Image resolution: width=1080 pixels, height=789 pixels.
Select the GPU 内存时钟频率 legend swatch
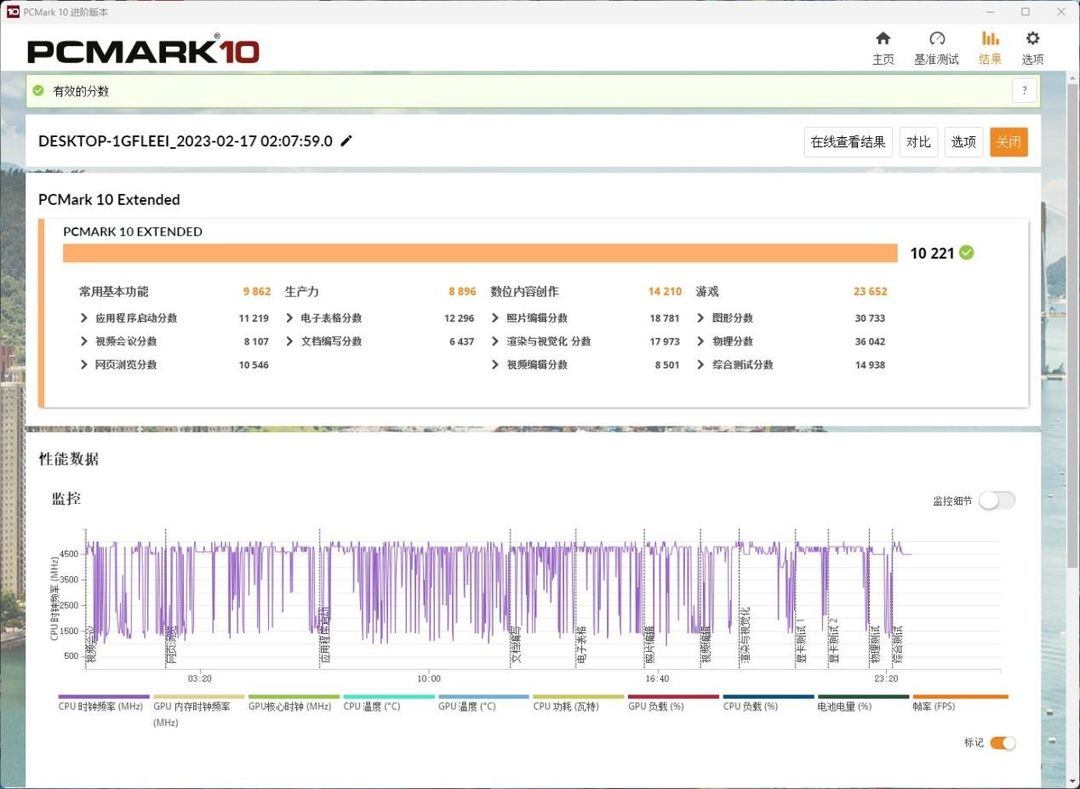(x=198, y=697)
